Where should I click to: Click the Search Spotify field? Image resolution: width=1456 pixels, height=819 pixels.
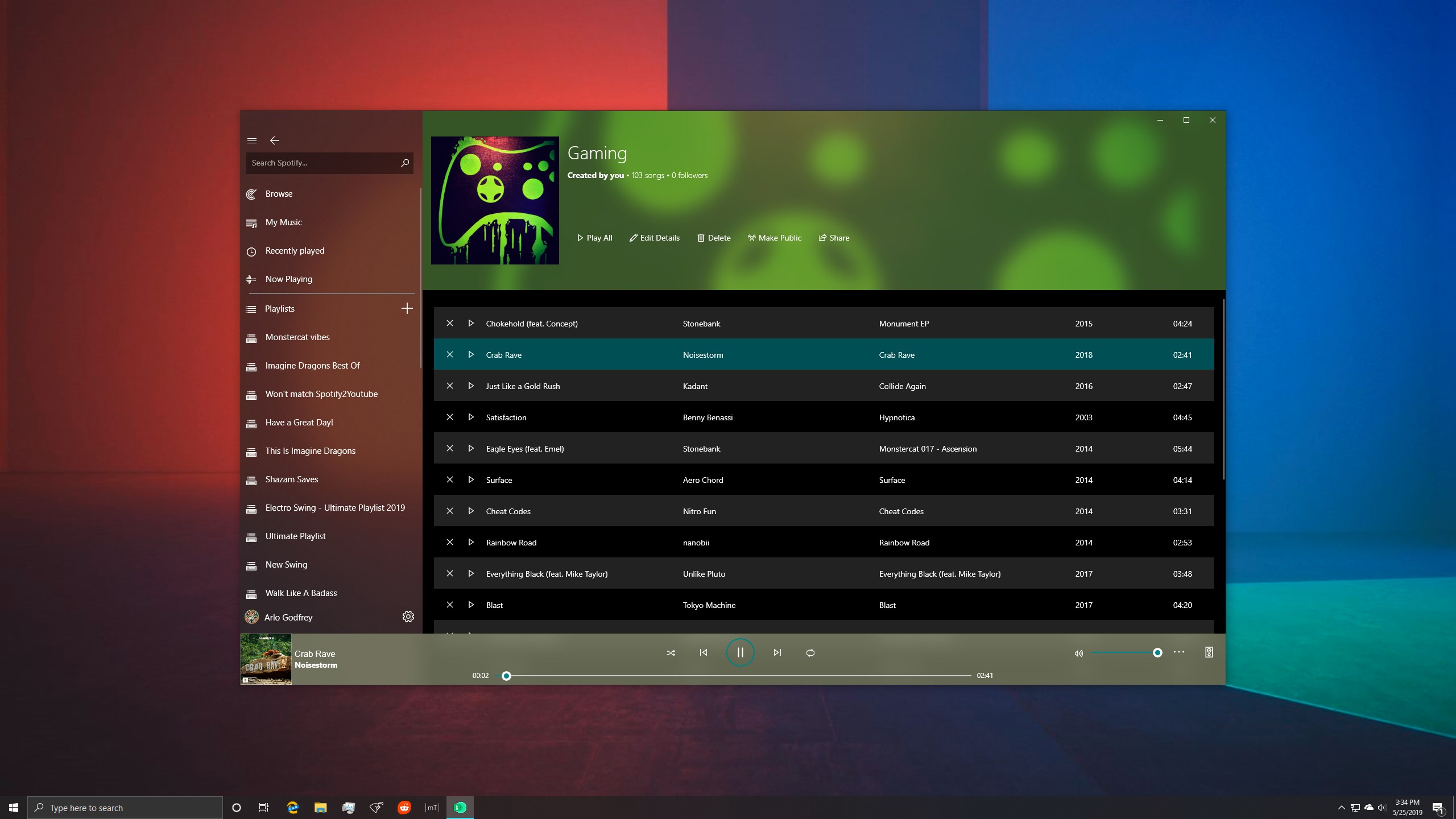pyautogui.click(x=322, y=163)
